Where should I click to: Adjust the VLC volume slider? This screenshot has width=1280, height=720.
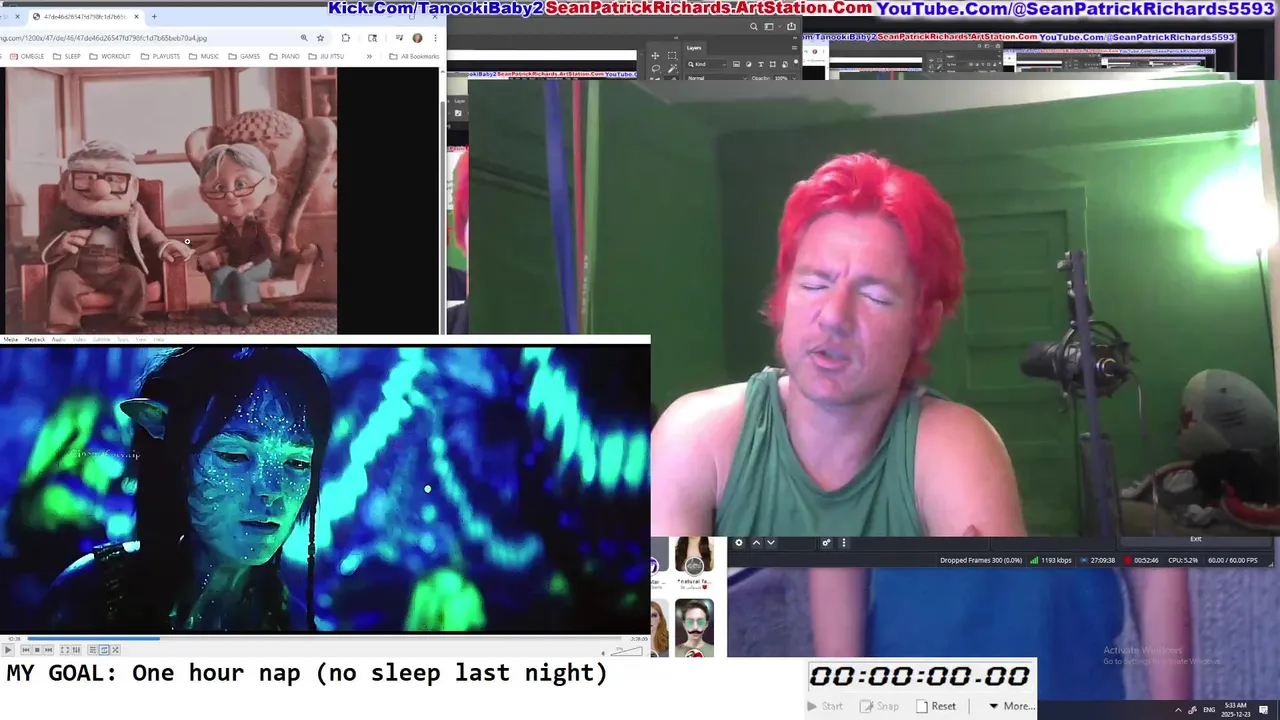tap(627, 652)
